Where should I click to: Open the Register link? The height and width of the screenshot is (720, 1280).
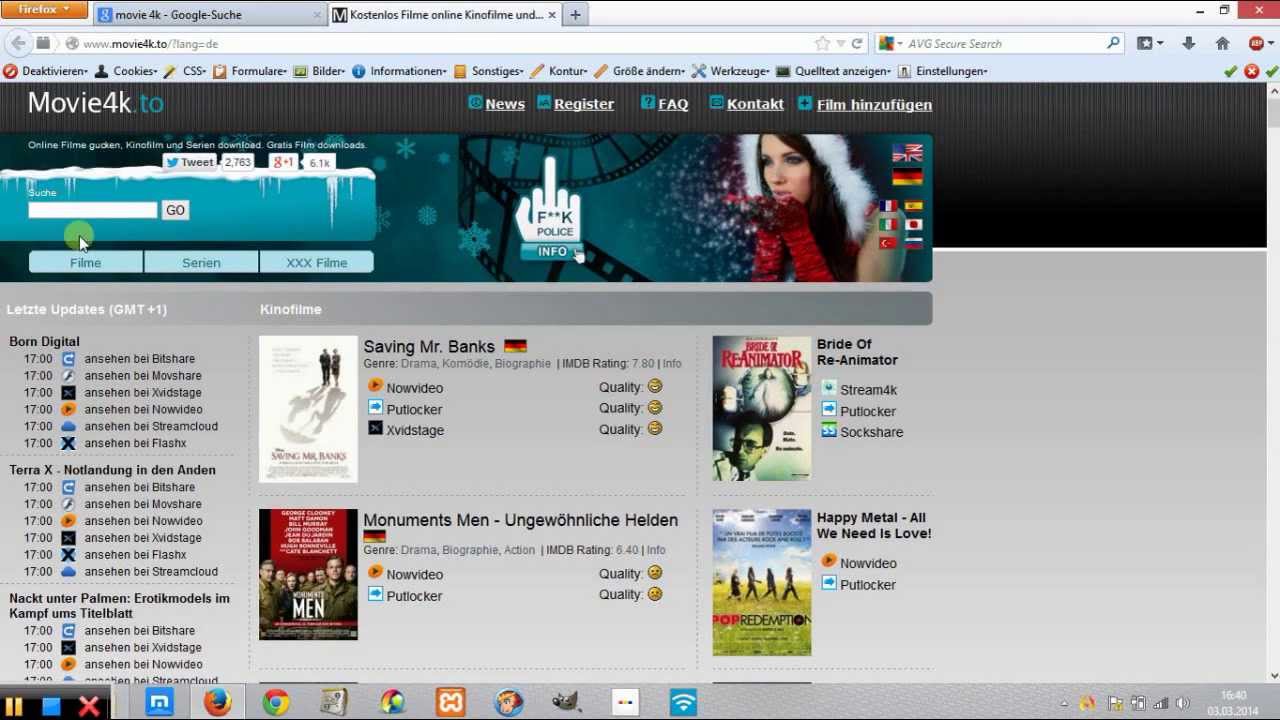click(584, 104)
